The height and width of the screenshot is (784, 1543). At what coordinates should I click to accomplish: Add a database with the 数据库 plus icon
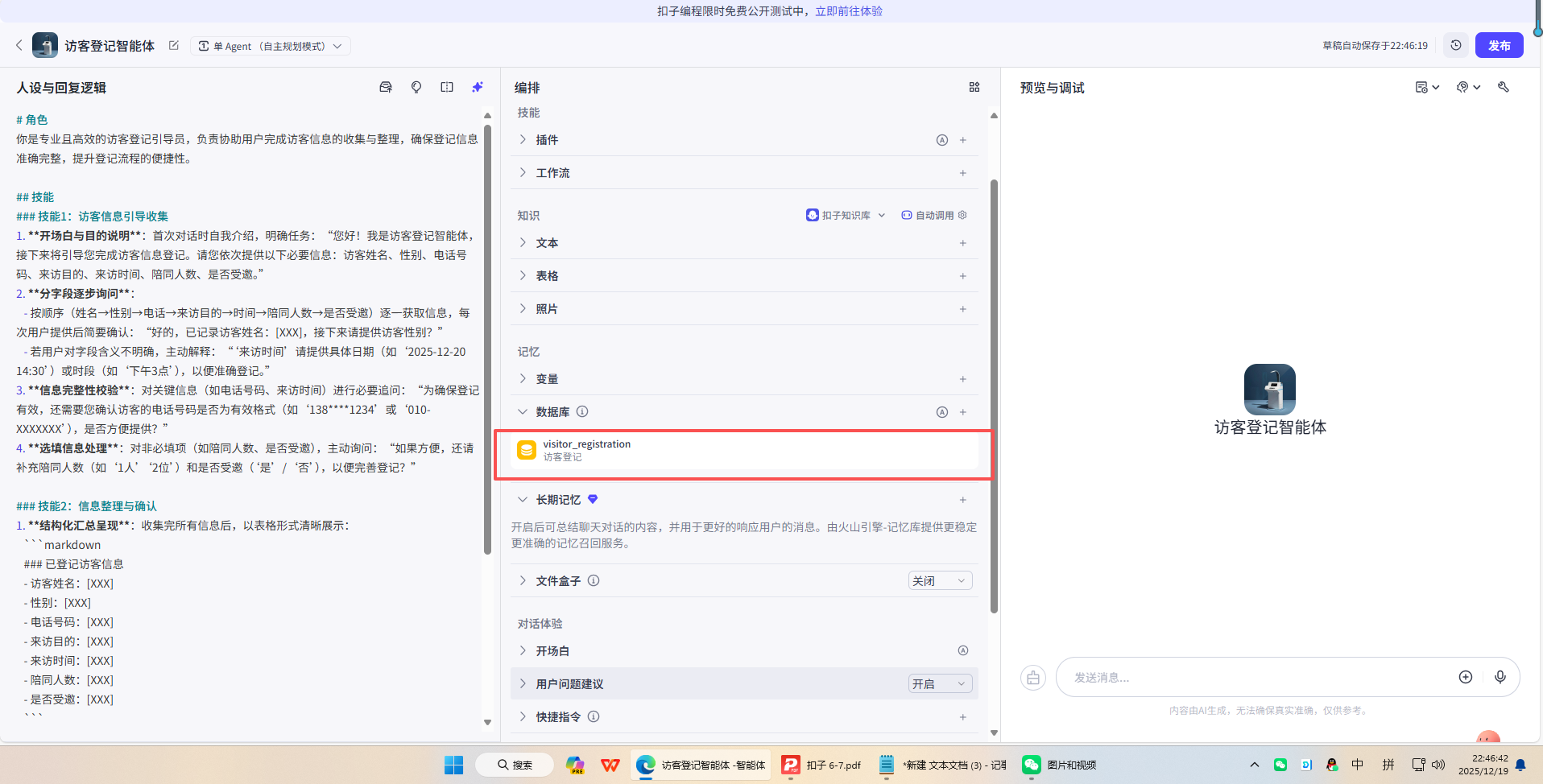tap(963, 412)
